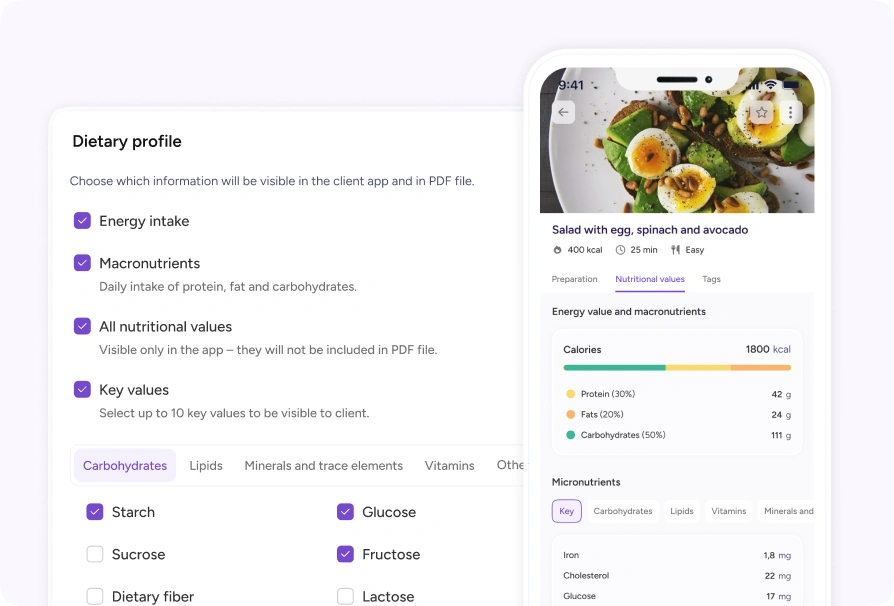894x606 pixels.
Task: Uncheck the Energy intake checkbox
Action: pos(82,221)
